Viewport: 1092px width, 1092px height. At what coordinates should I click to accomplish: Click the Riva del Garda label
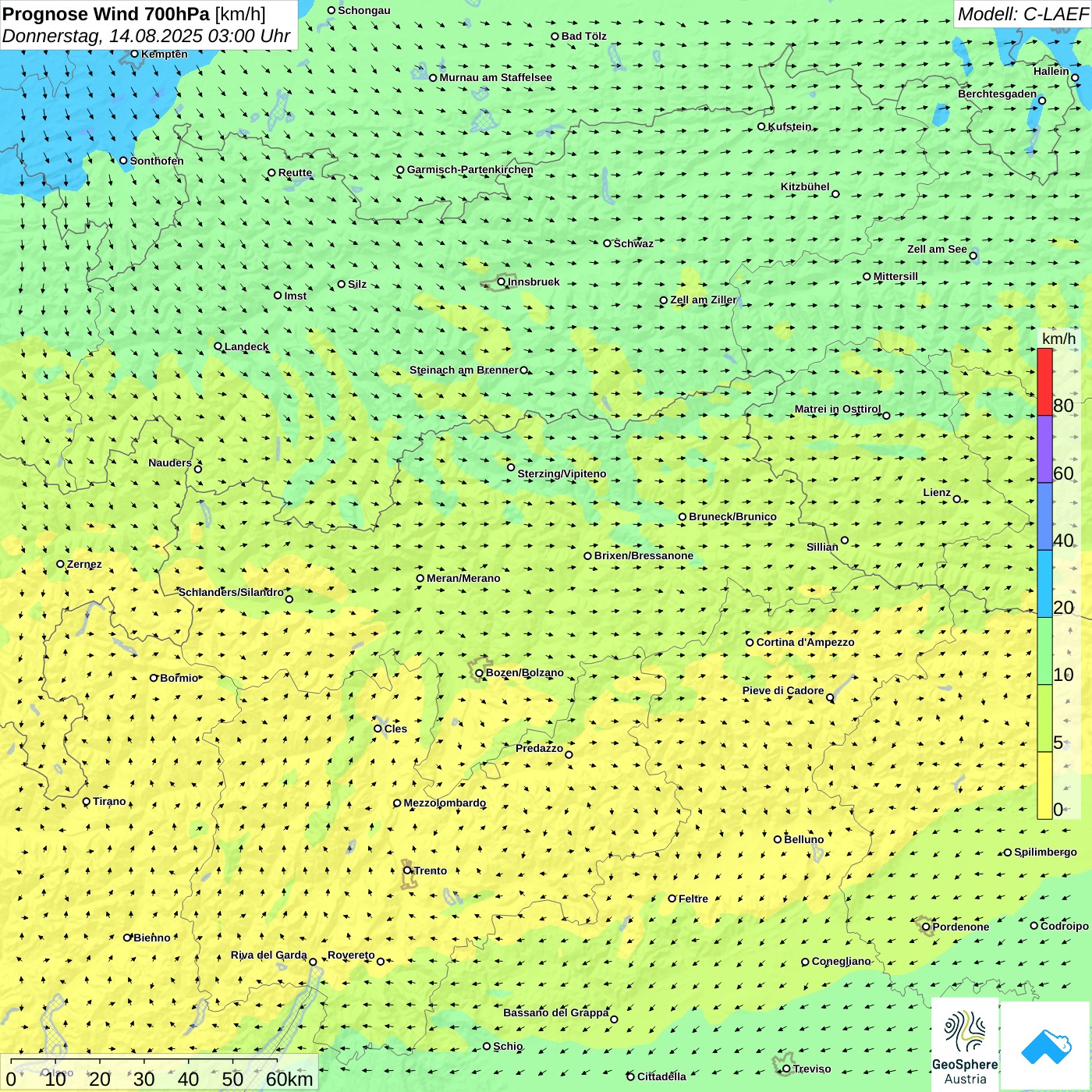point(269,955)
